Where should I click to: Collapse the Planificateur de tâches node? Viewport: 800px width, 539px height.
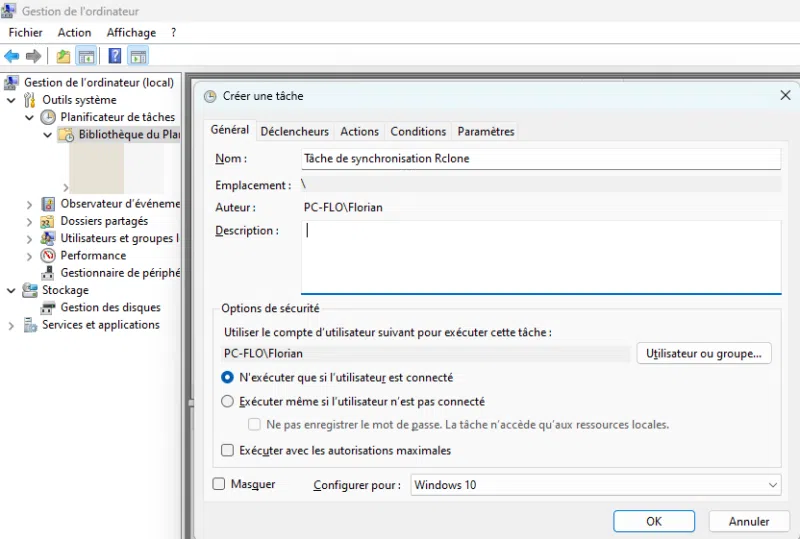[30, 117]
